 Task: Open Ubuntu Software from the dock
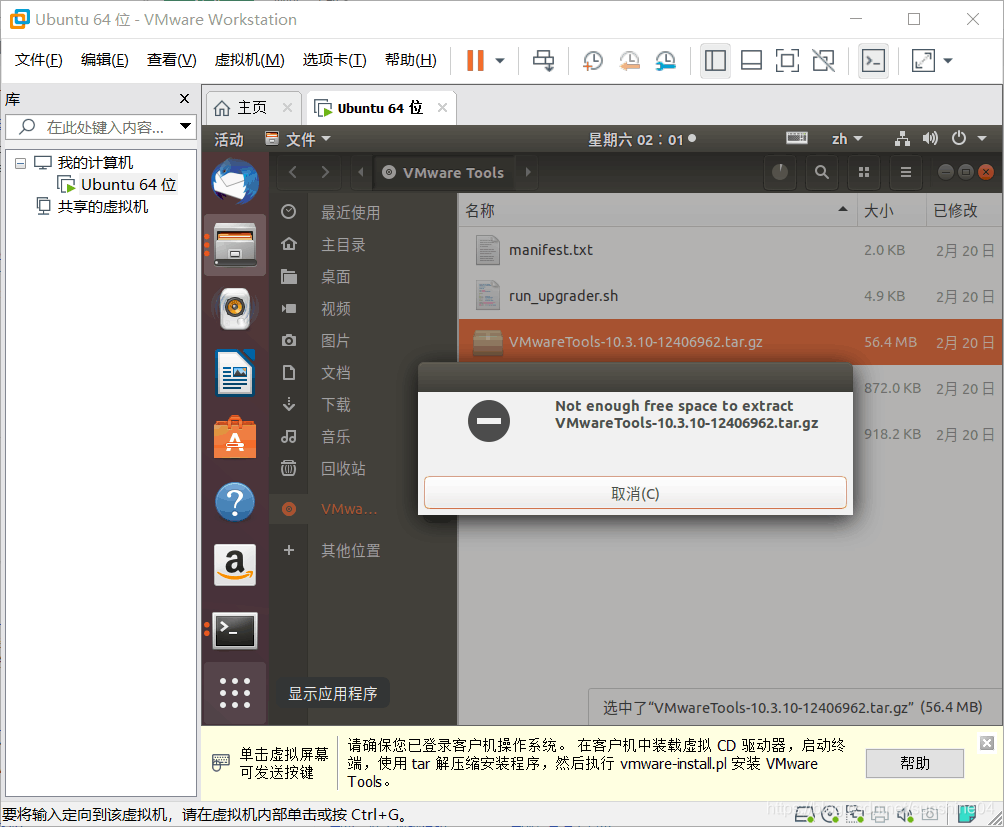[235, 437]
